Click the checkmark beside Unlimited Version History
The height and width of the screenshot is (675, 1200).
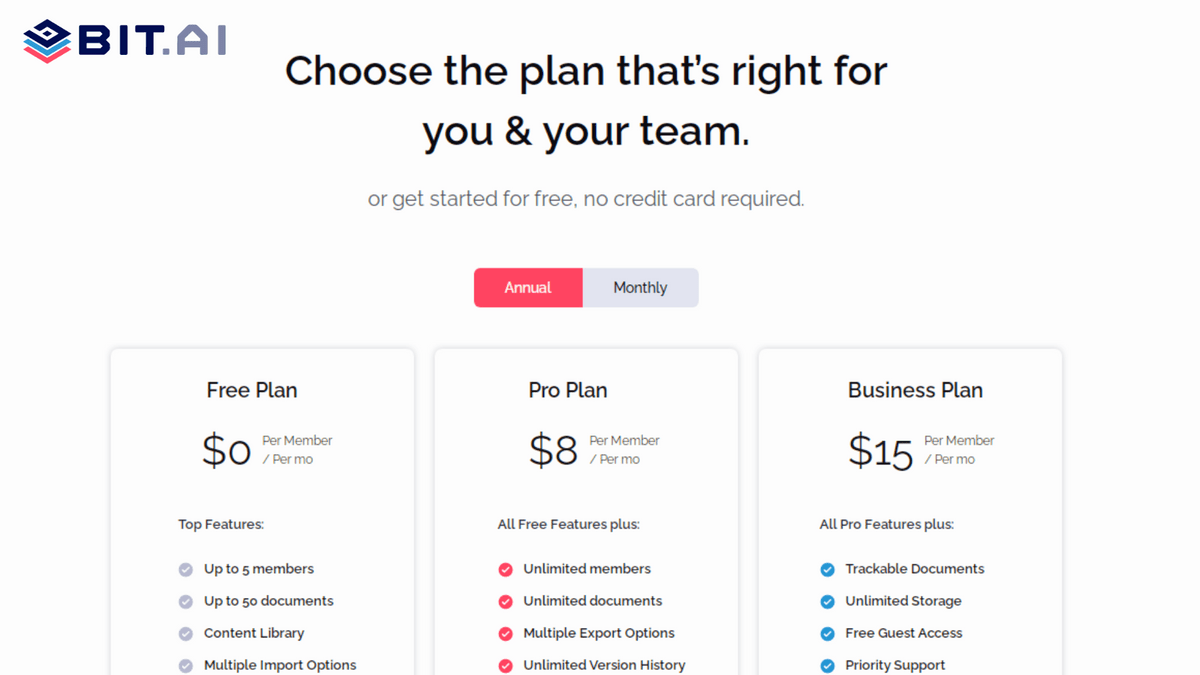click(x=505, y=664)
